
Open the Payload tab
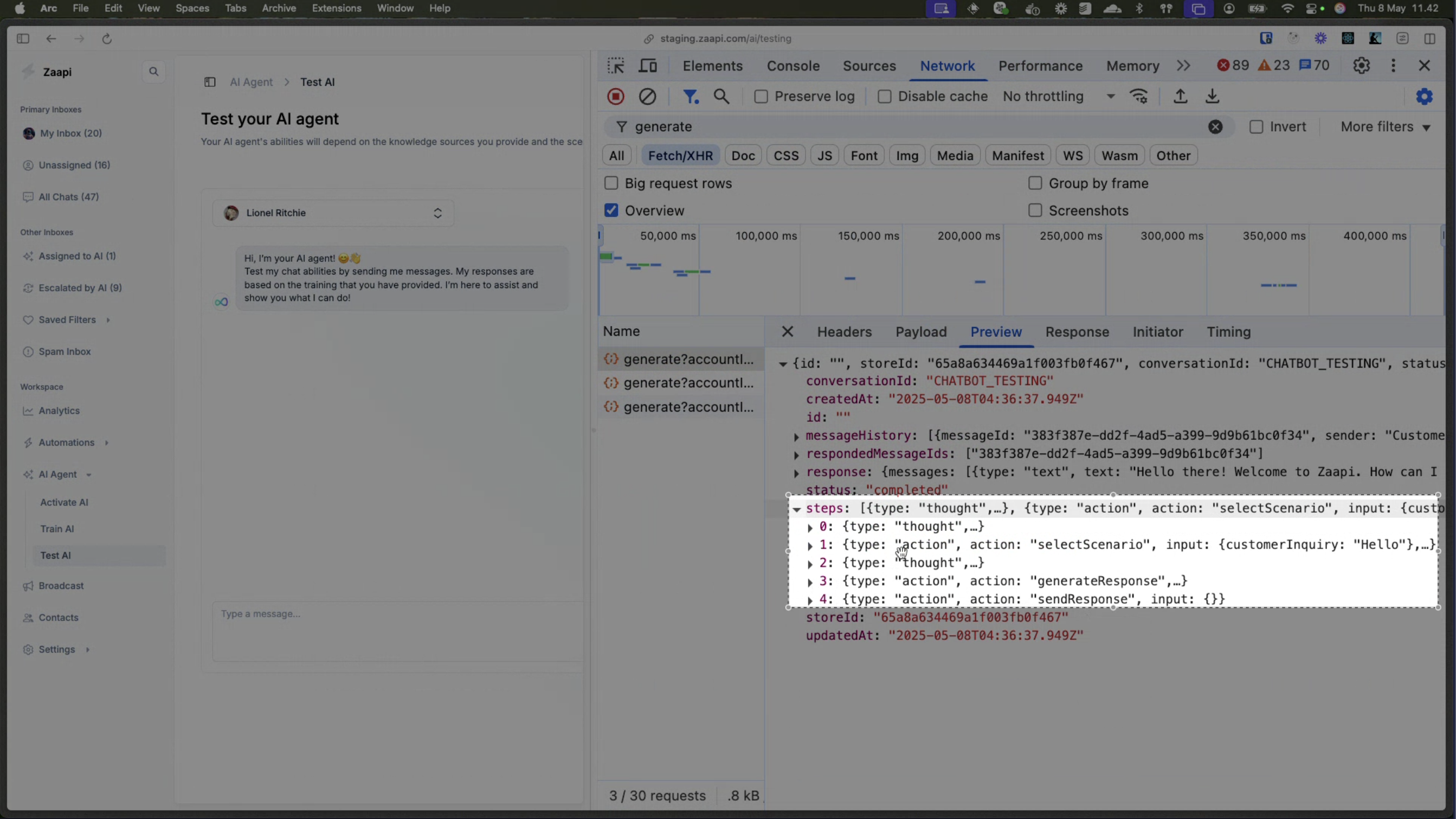tap(921, 331)
